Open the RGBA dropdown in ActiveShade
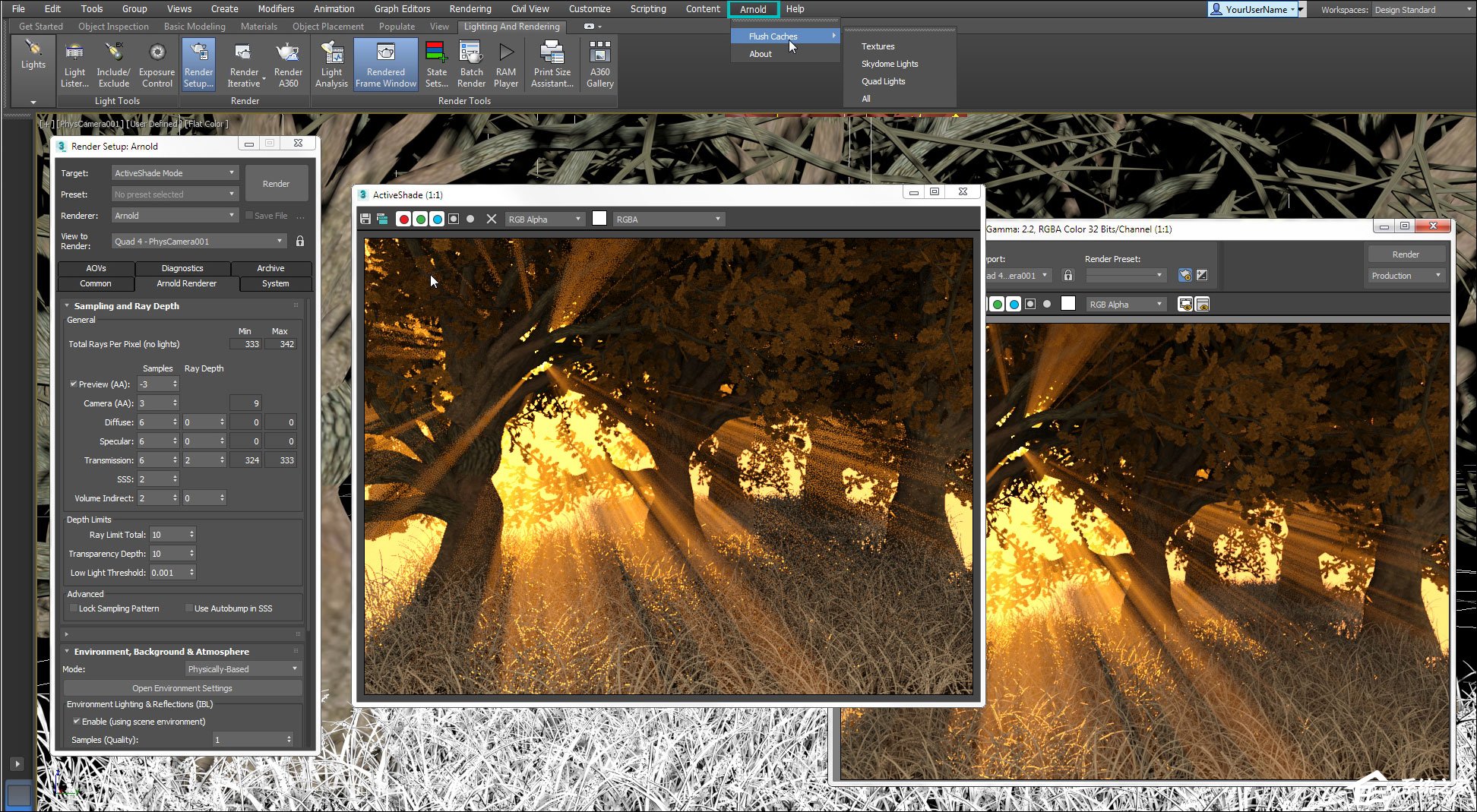1477x812 pixels. click(x=669, y=220)
